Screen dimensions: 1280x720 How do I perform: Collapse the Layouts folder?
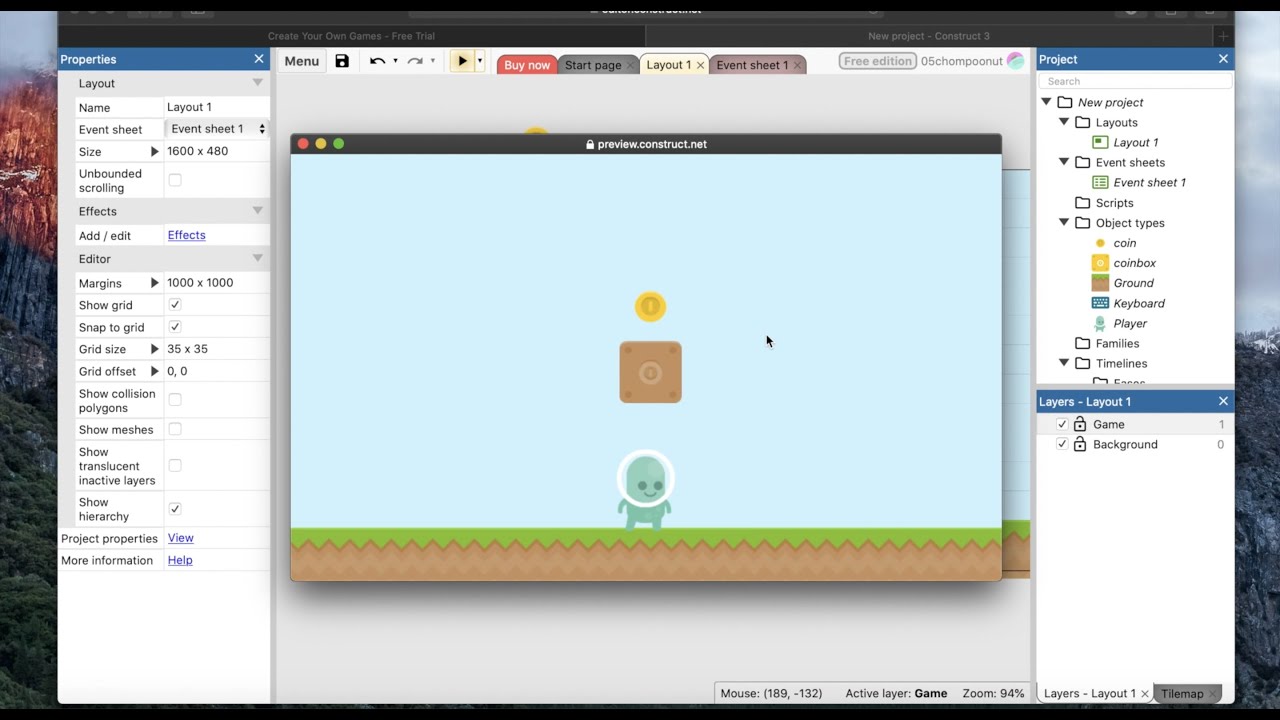[x=1064, y=122]
